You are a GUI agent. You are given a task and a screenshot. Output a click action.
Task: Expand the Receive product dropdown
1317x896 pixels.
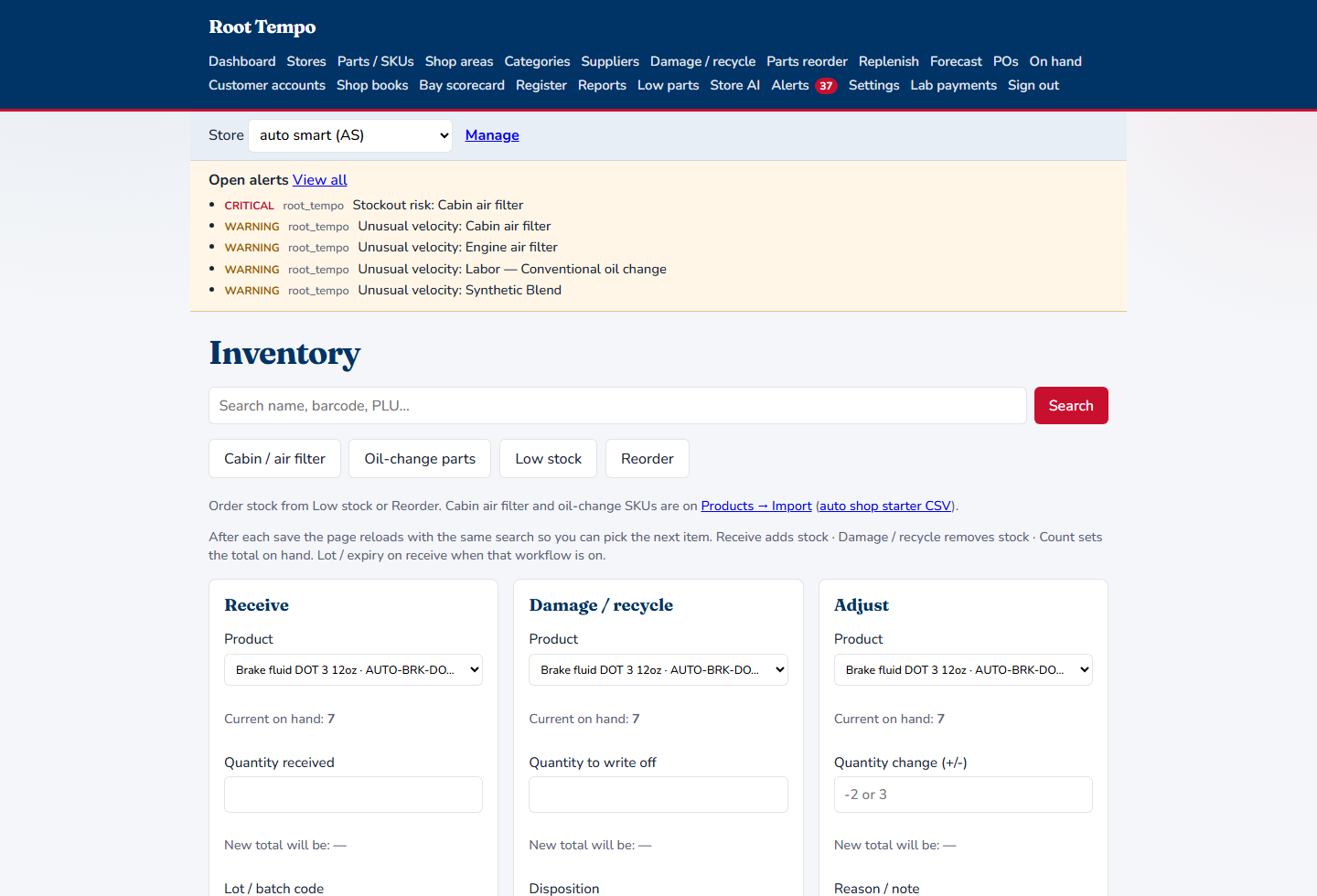[353, 669]
